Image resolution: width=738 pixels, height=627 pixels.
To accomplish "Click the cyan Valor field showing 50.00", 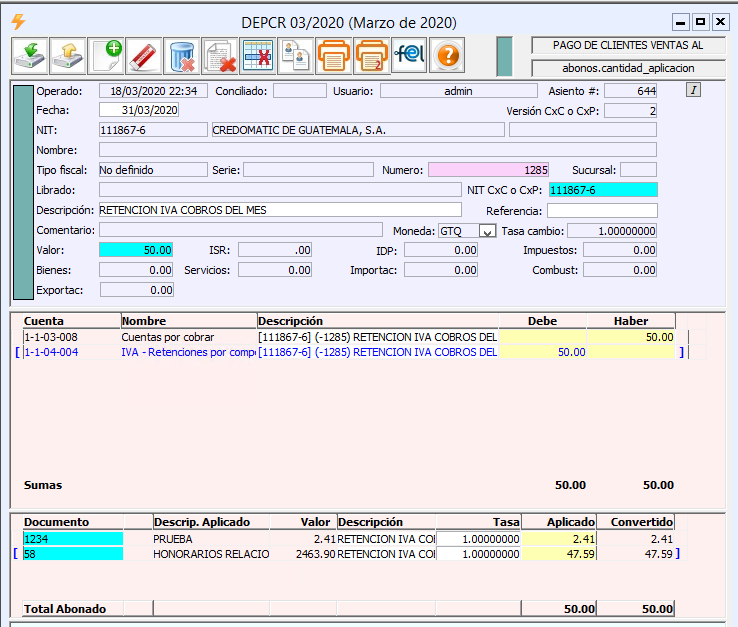I will tap(137, 250).
